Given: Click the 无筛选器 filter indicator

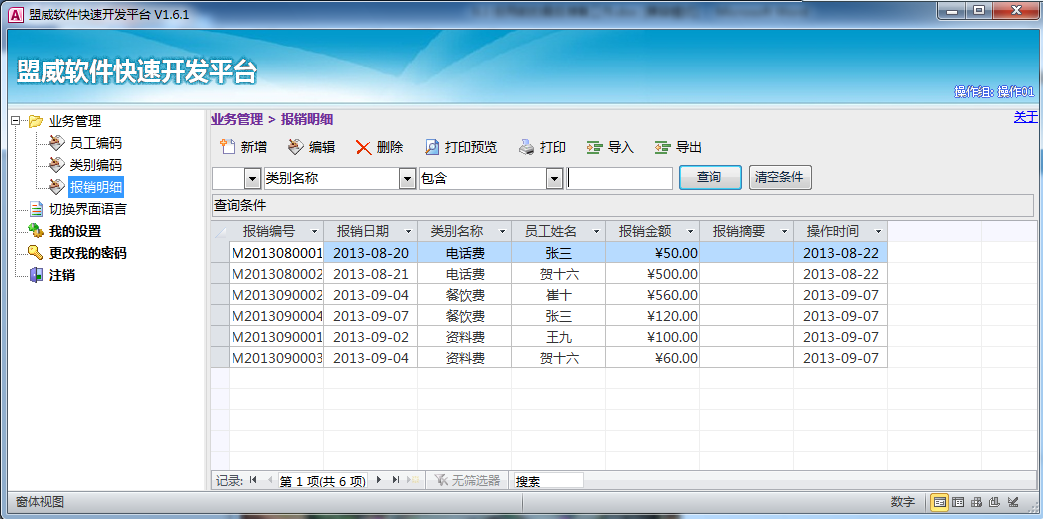Looking at the screenshot, I should (467, 480).
